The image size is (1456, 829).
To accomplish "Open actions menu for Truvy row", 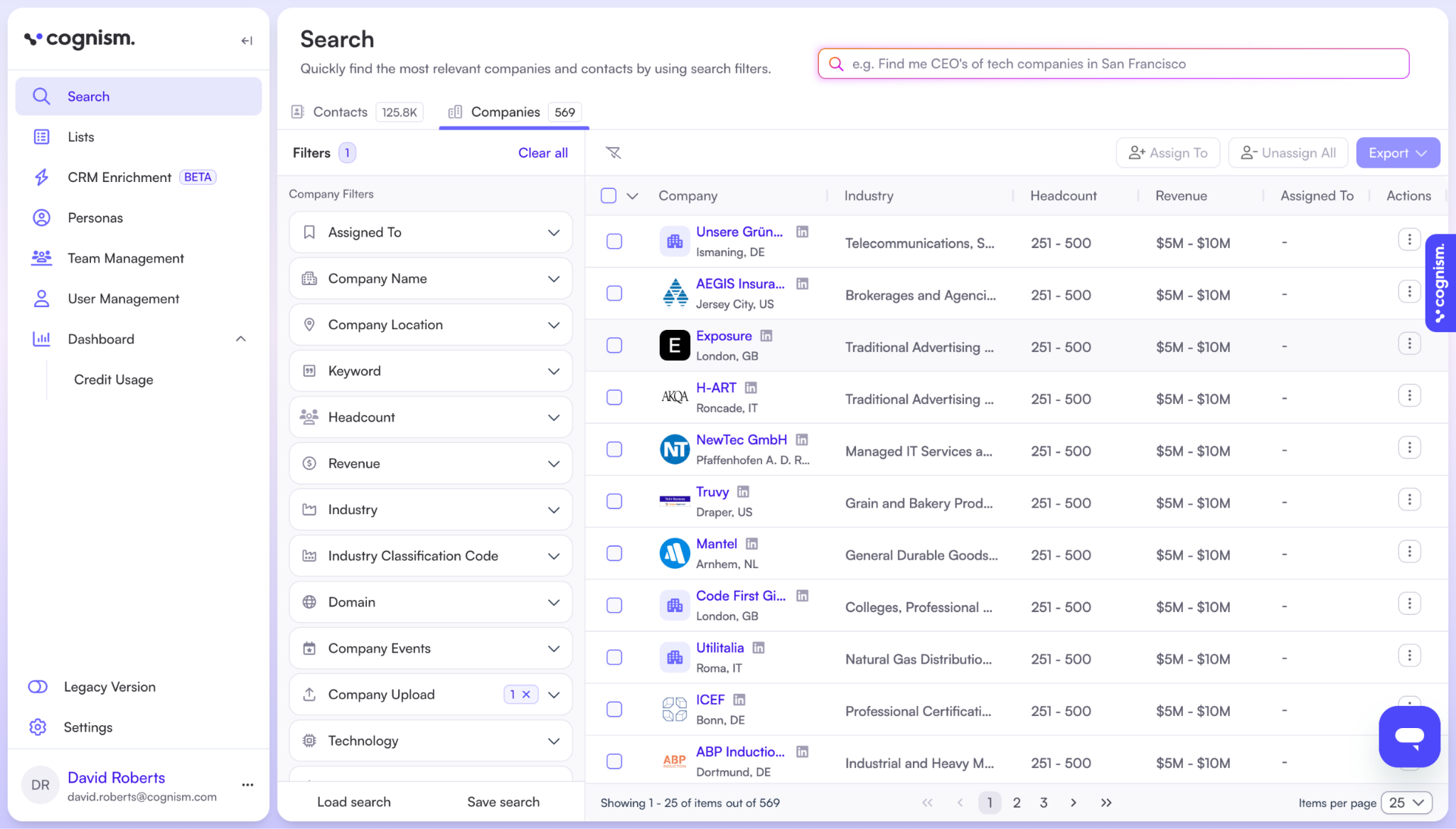I will point(1409,499).
